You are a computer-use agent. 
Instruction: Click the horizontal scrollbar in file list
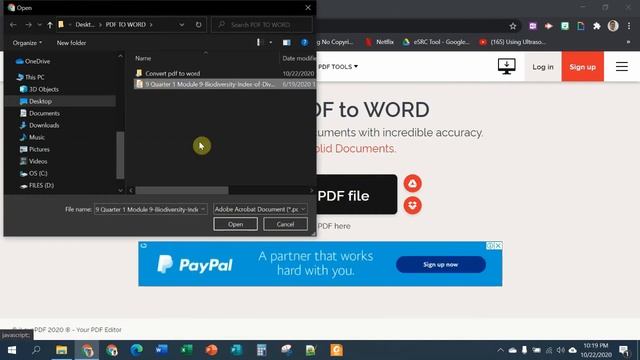point(182,190)
